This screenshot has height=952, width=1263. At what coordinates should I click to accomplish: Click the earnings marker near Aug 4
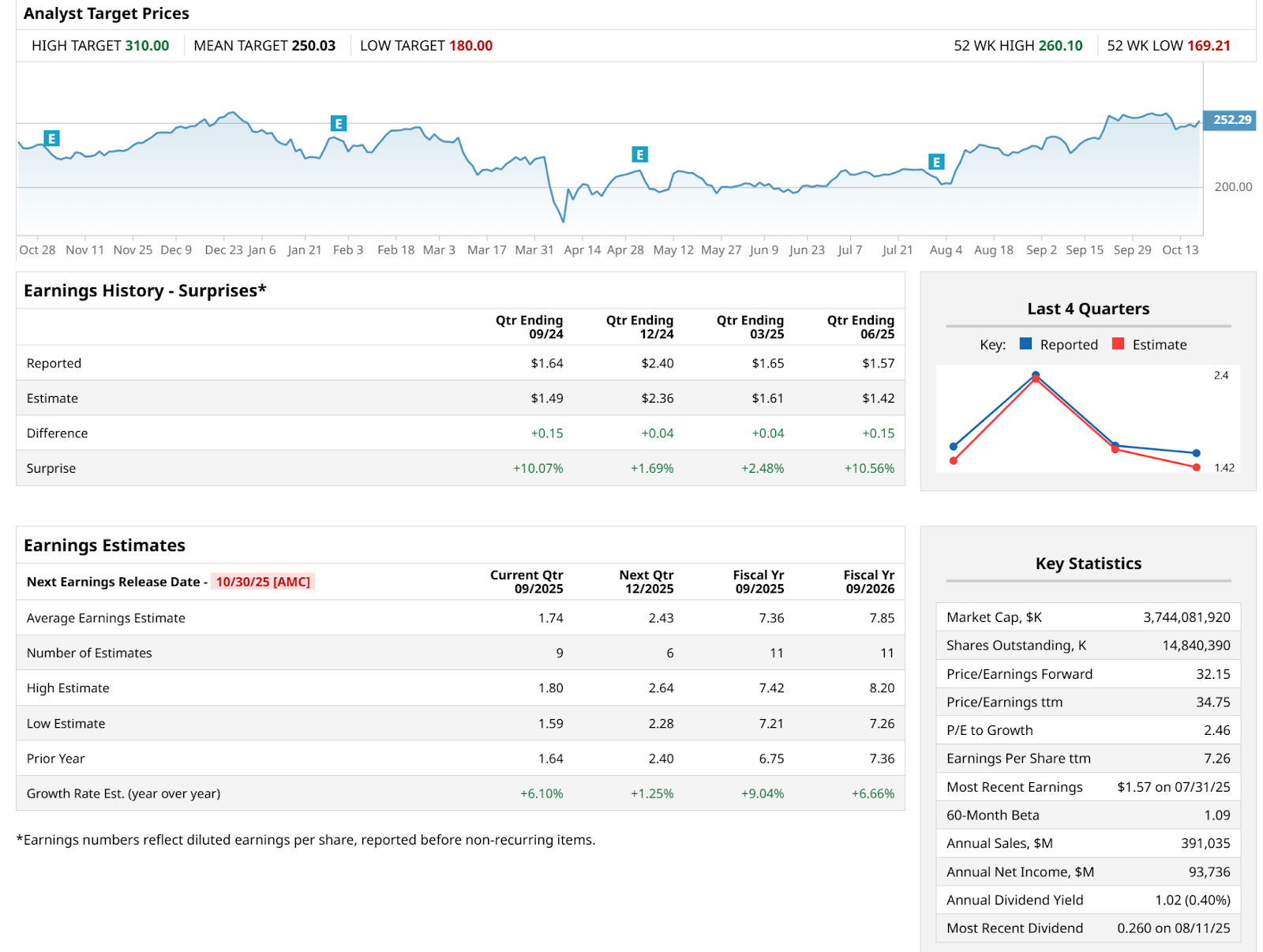pos(936,162)
